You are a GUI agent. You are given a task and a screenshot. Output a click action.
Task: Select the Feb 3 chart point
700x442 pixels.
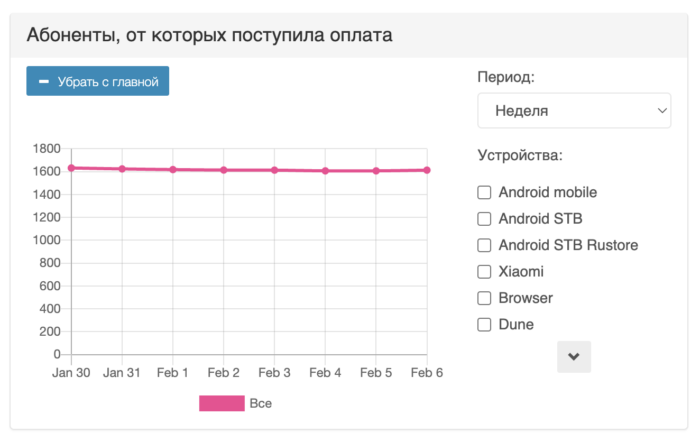pyautogui.click(x=275, y=170)
